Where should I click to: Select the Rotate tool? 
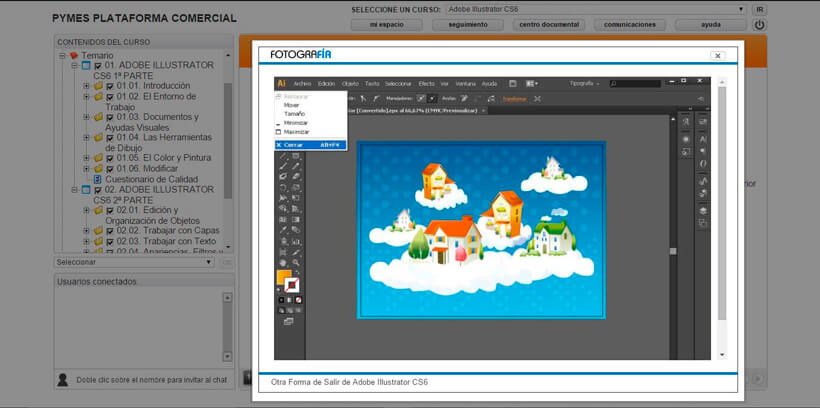[x=283, y=187]
